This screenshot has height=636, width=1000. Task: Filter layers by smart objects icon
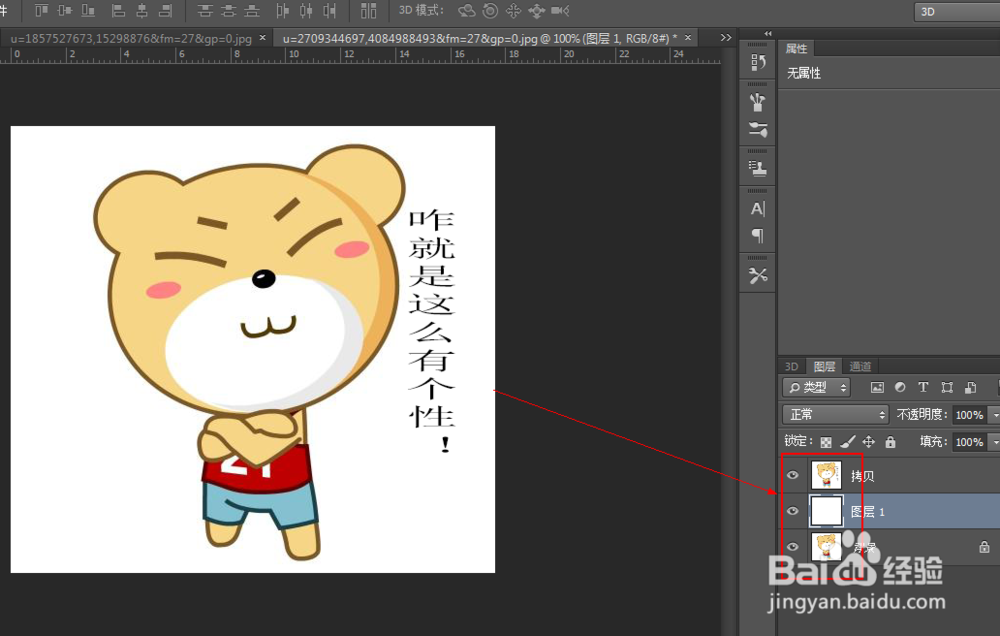tap(971, 387)
